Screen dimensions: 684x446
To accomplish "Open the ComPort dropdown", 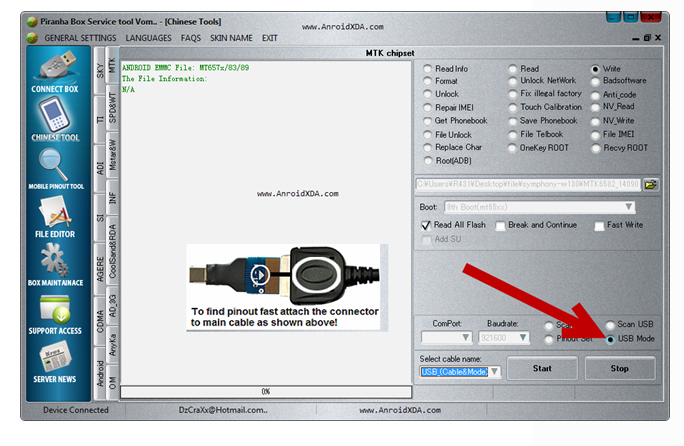I will [465, 338].
